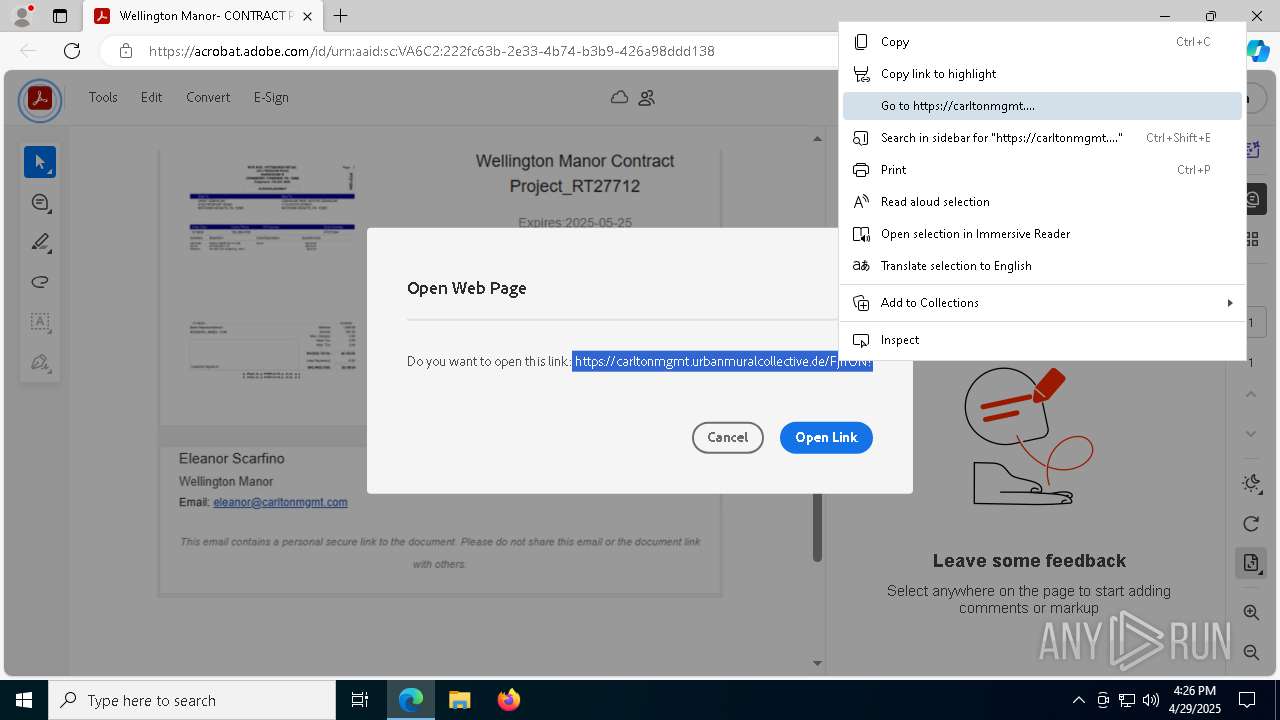The width and height of the screenshot is (1280, 720).
Task: Open notifications center icon
Action: (x=1247, y=700)
